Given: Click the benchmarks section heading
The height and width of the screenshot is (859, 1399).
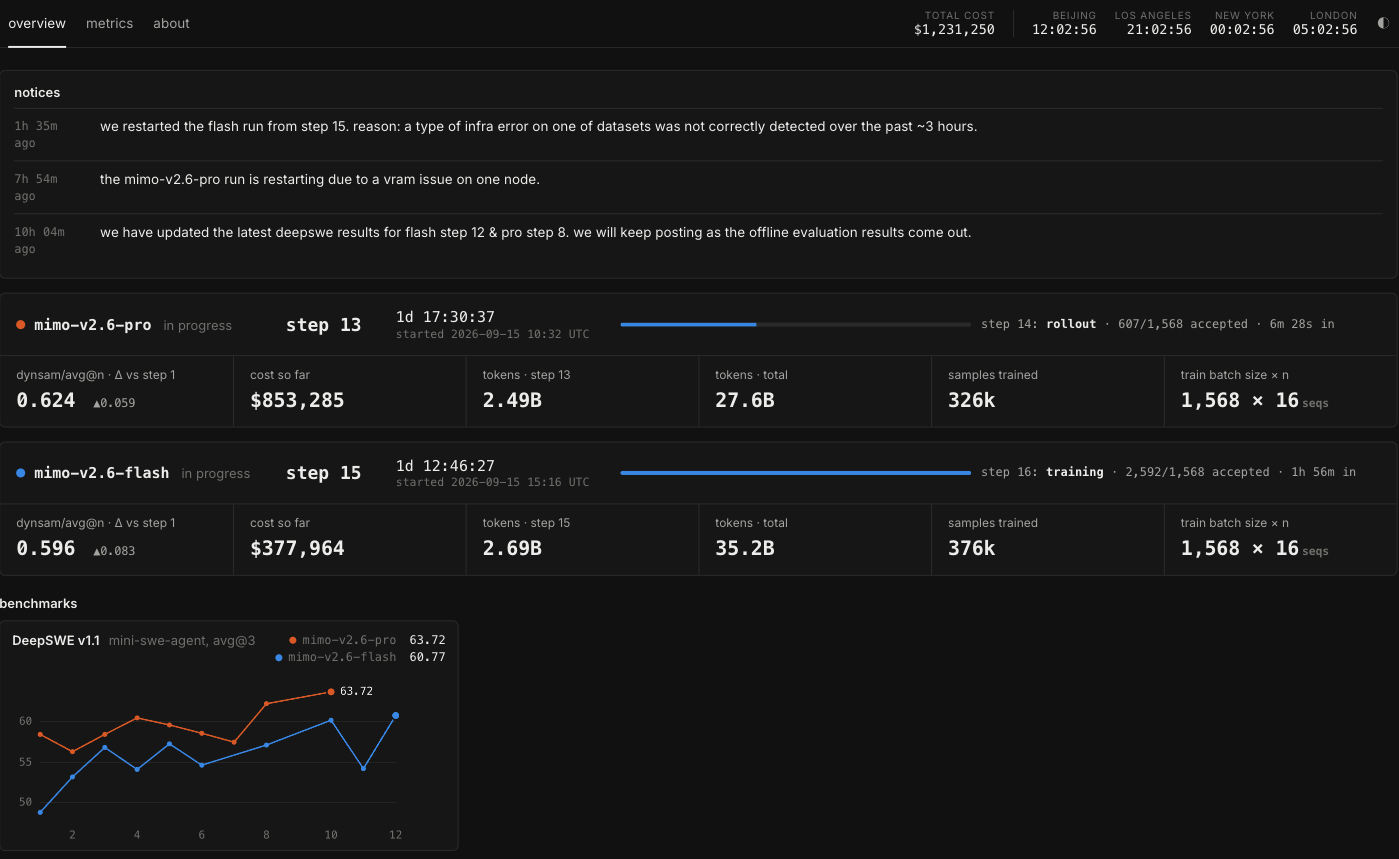Looking at the screenshot, I should pos(39,603).
